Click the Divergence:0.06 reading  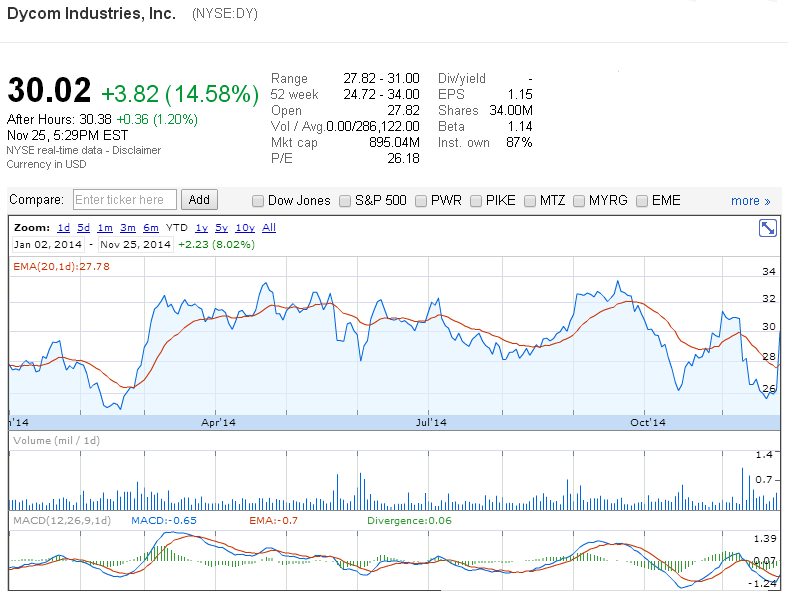(x=409, y=521)
